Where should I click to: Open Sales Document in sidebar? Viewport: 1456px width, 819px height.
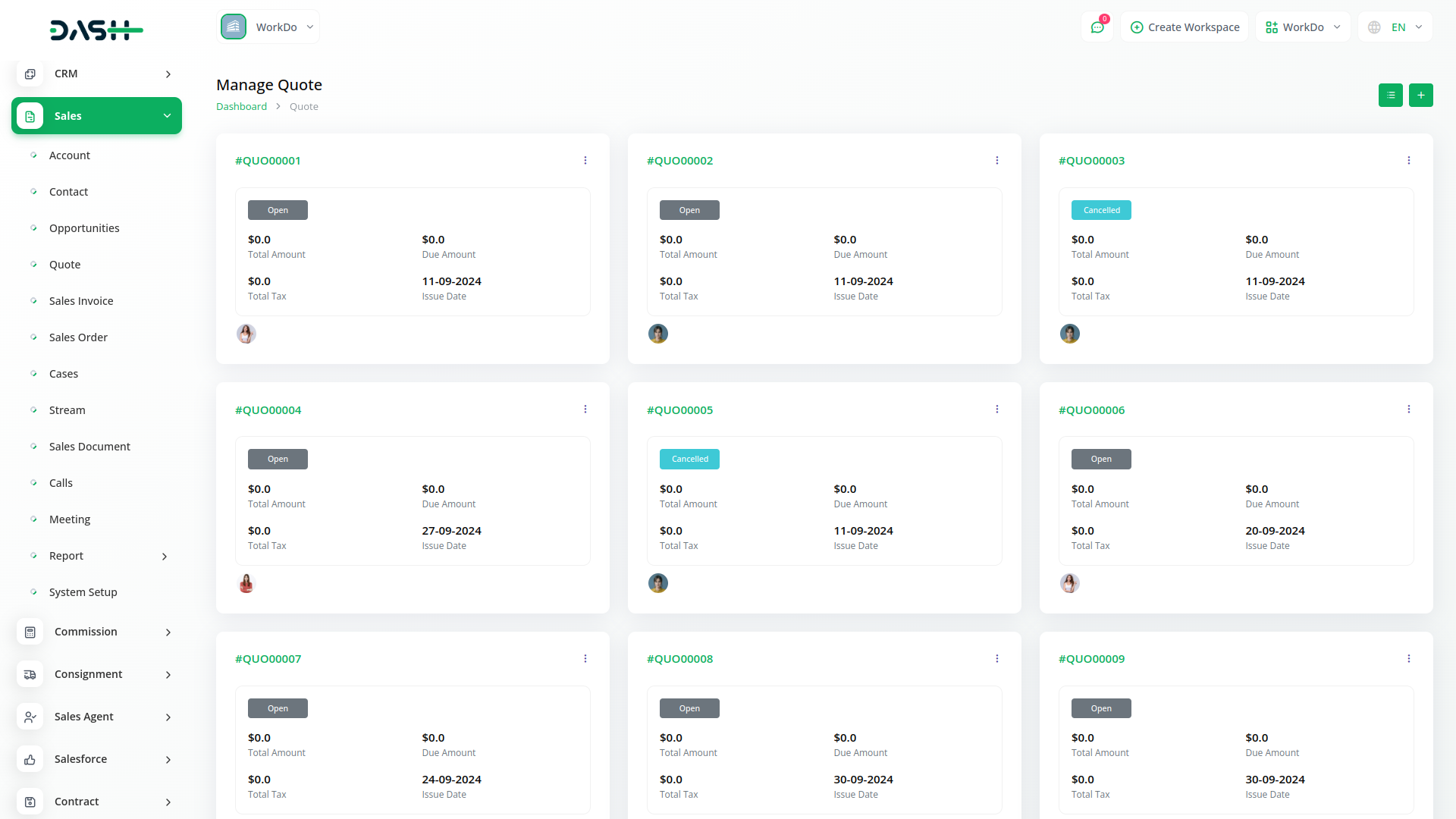click(x=89, y=447)
